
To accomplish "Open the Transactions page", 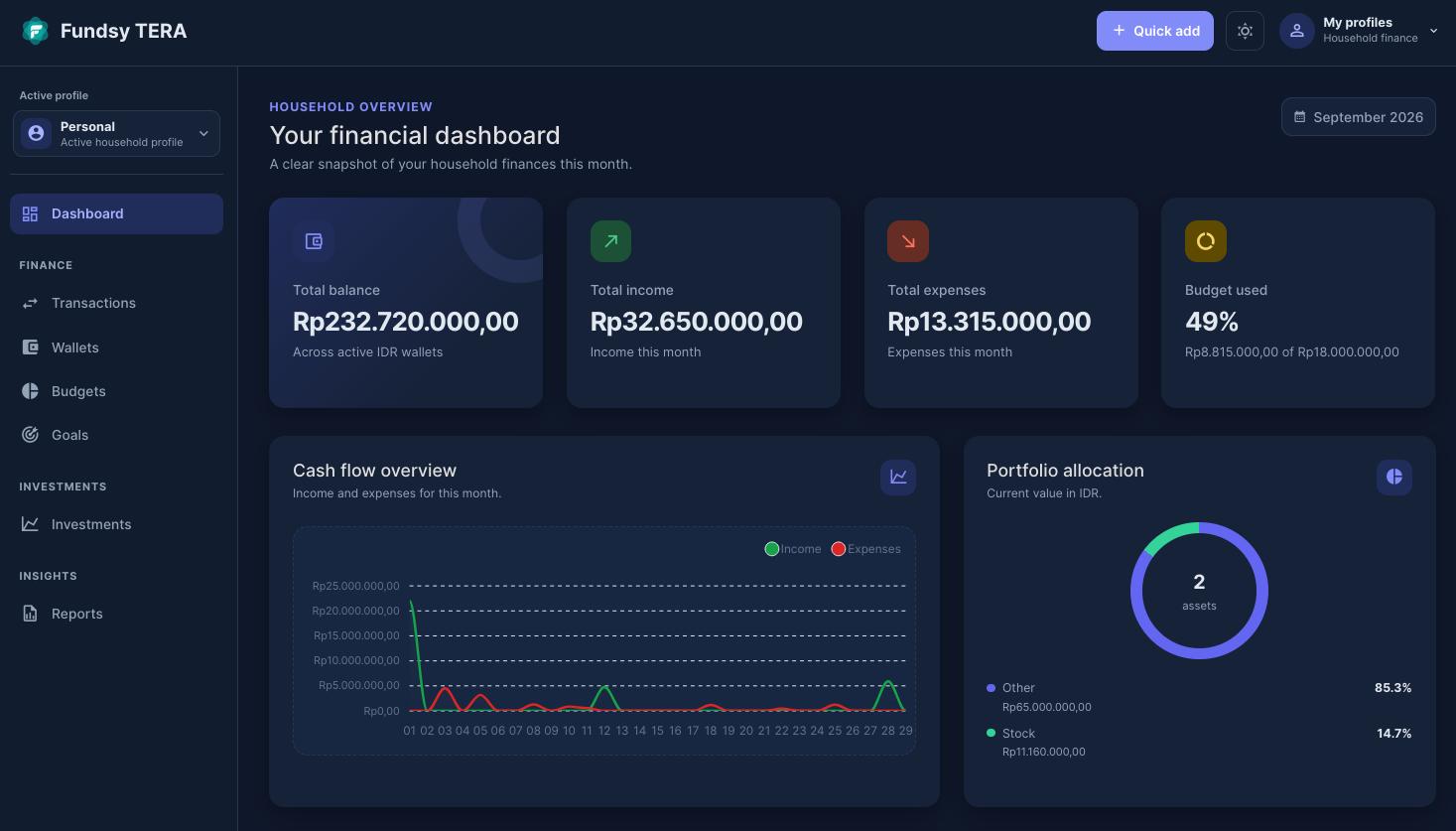I will 116,303.
